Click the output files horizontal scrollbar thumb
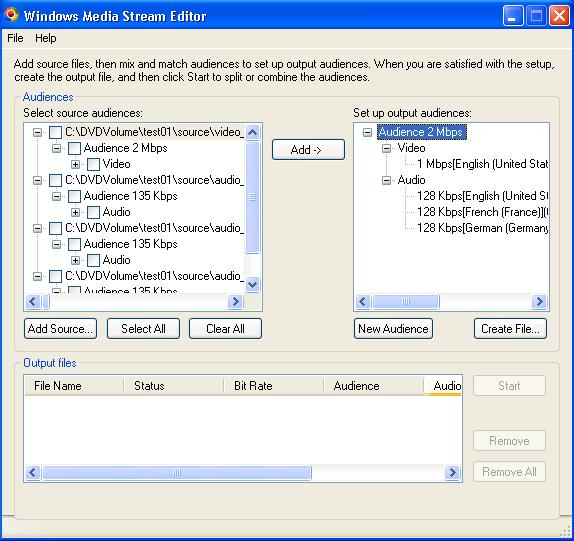 [177, 473]
